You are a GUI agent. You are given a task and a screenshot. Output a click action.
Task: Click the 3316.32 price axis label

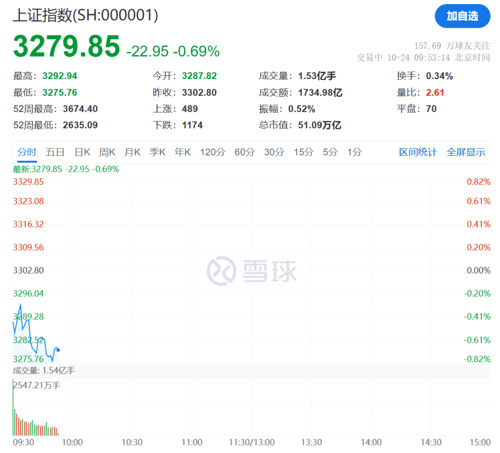(28, 224)
